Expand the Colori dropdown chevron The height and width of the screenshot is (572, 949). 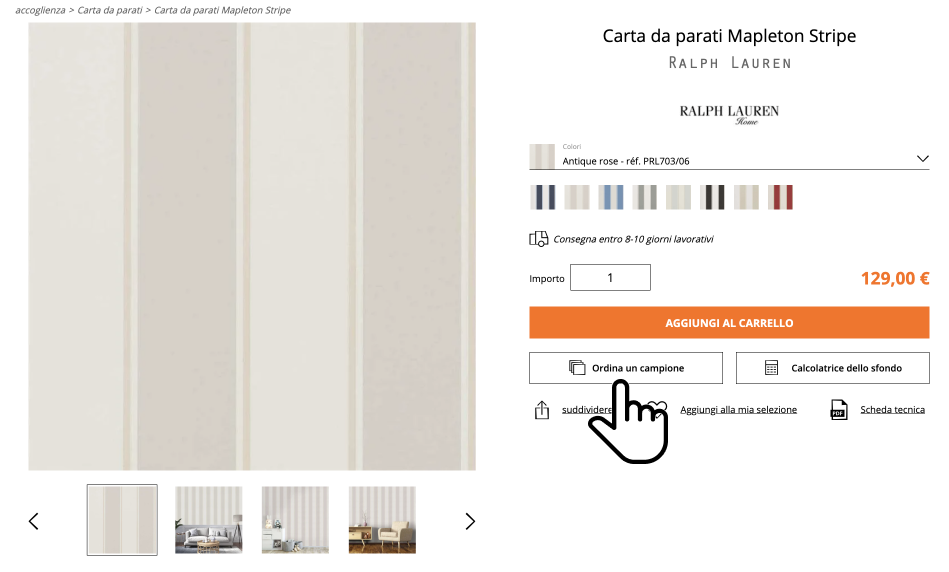click(x=922, y=159)
